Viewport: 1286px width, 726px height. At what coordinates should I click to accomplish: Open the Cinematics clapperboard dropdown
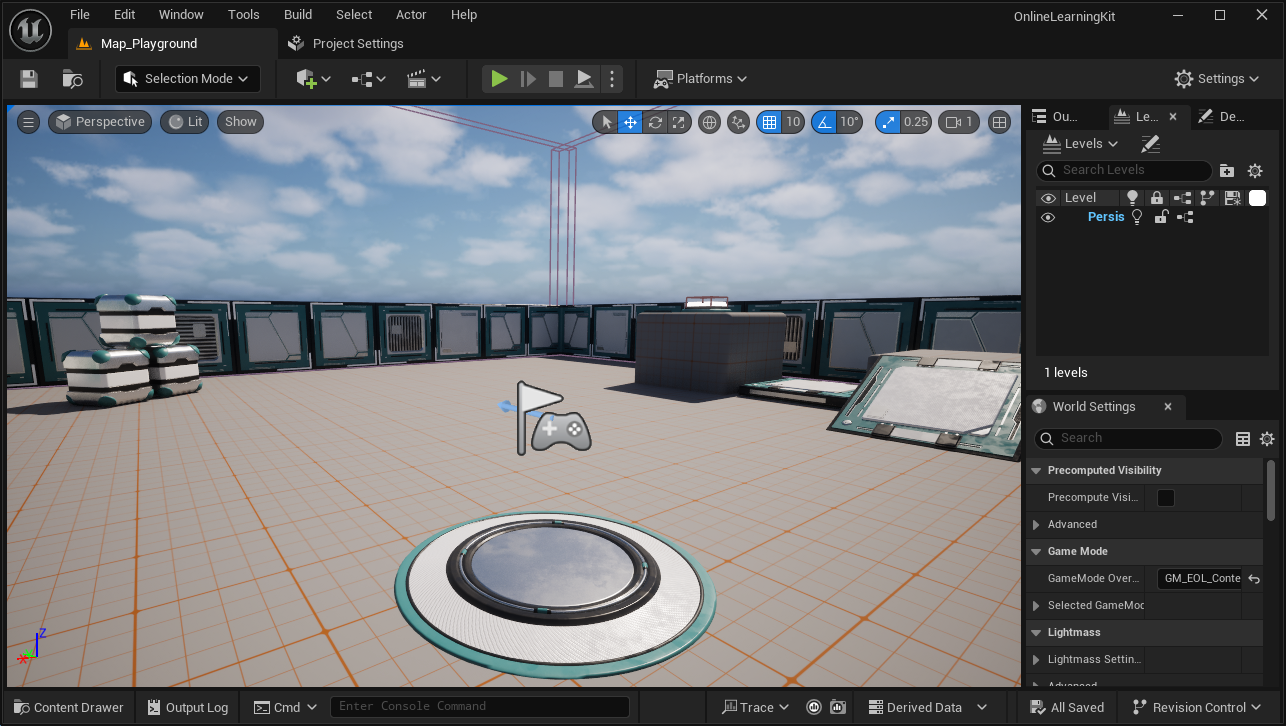(423, 79)
